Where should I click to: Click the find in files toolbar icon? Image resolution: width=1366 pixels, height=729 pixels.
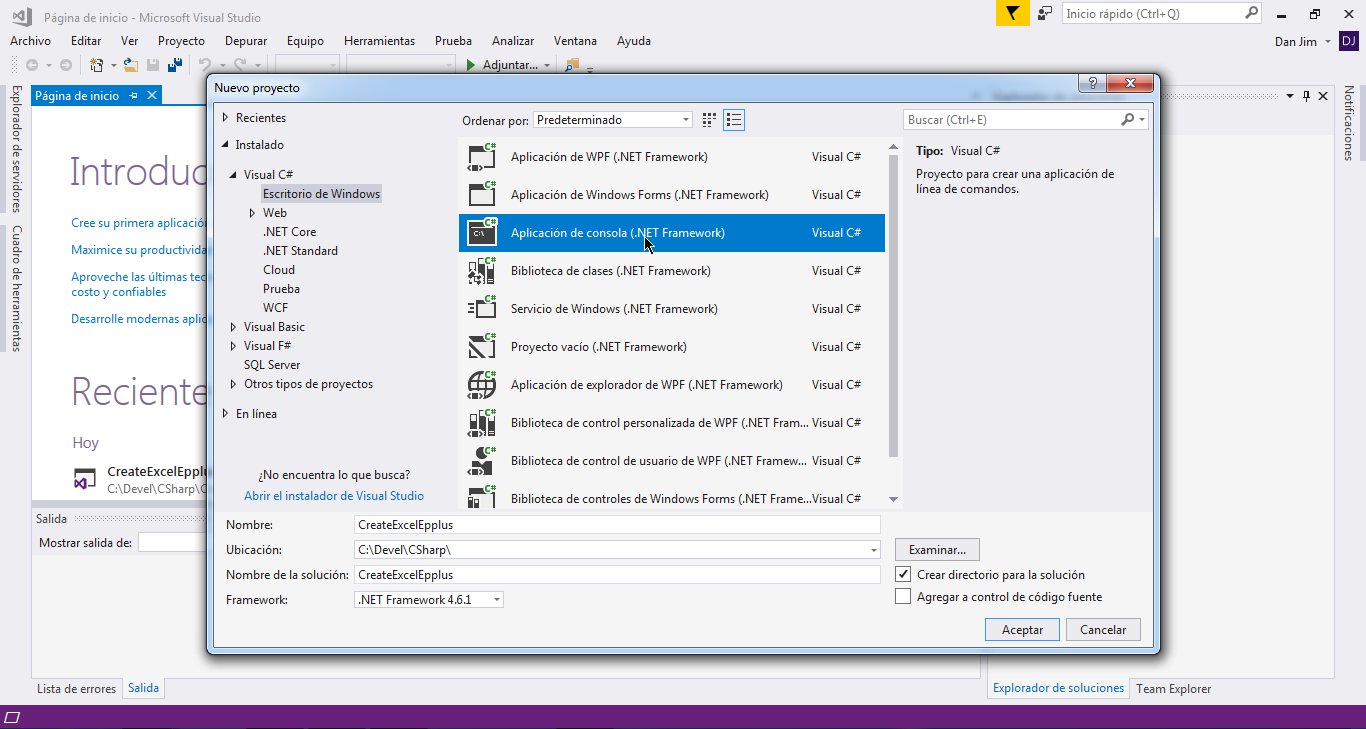click(x=572, y=65)
